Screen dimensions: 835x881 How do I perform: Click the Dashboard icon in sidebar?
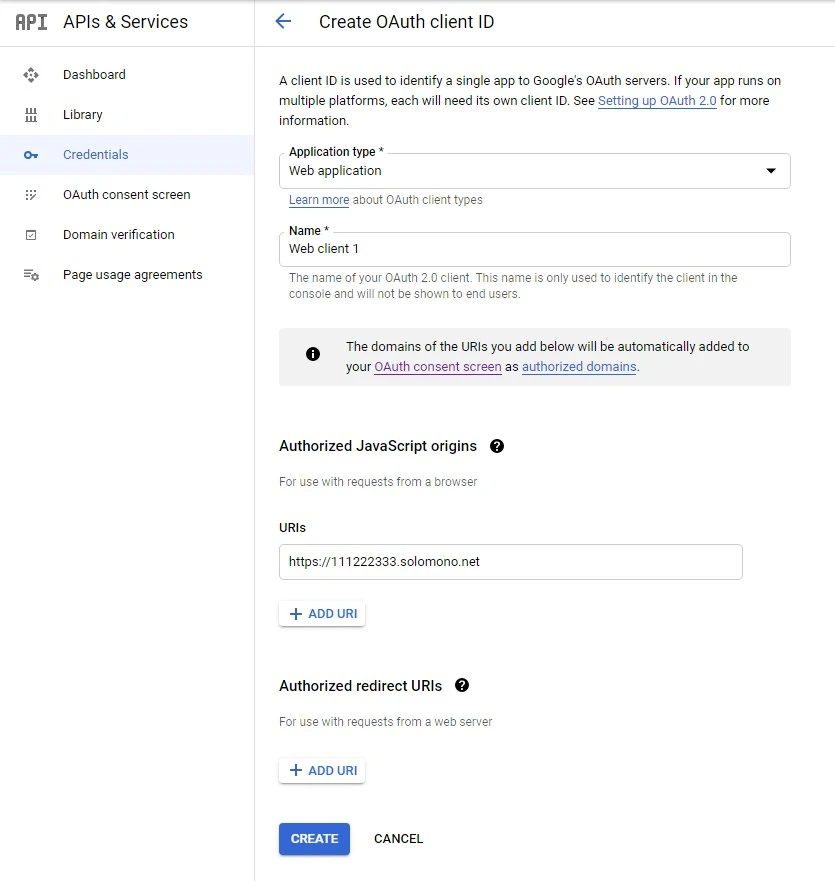click(31, 75)
